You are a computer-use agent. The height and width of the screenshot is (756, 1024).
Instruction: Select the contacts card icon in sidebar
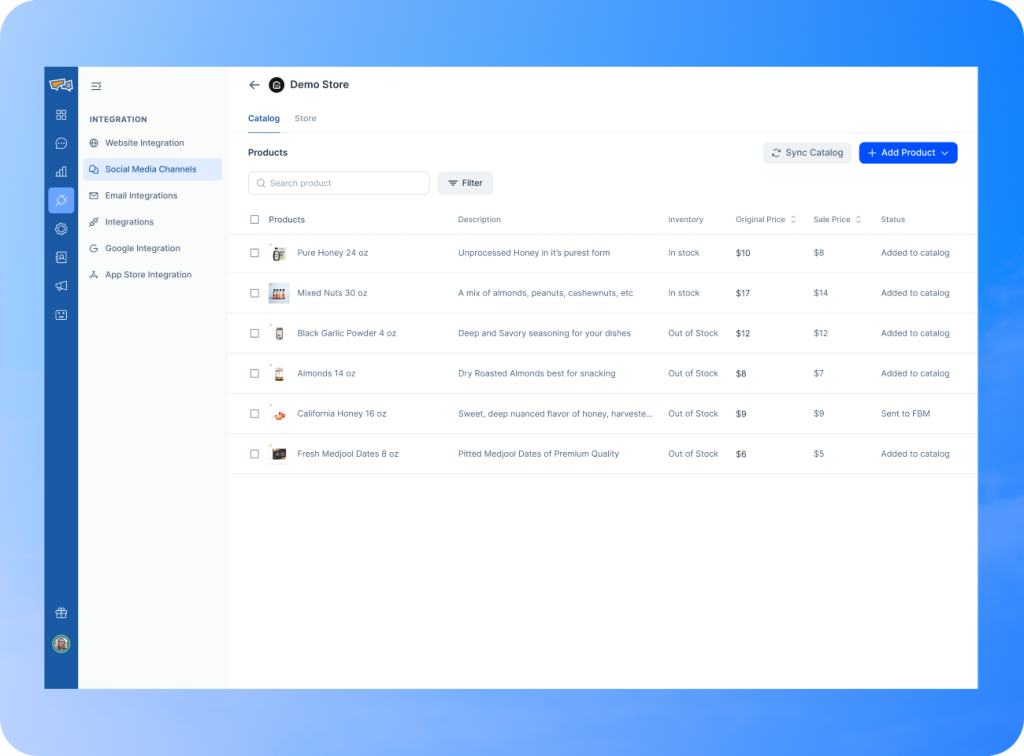click(61, 257)
